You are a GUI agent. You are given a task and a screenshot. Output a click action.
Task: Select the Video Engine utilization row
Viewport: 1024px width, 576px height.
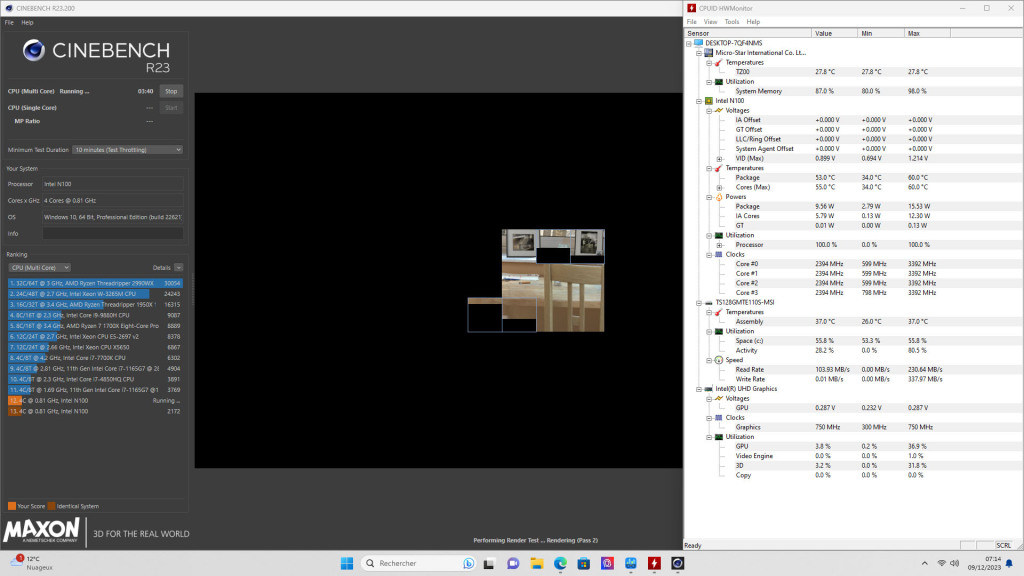[x=854, y=456]
